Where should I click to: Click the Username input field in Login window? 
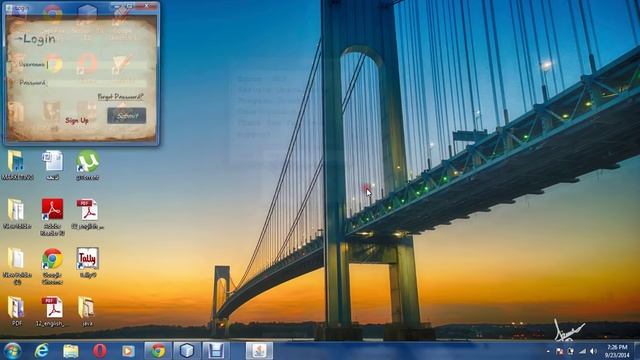[97, 65]
